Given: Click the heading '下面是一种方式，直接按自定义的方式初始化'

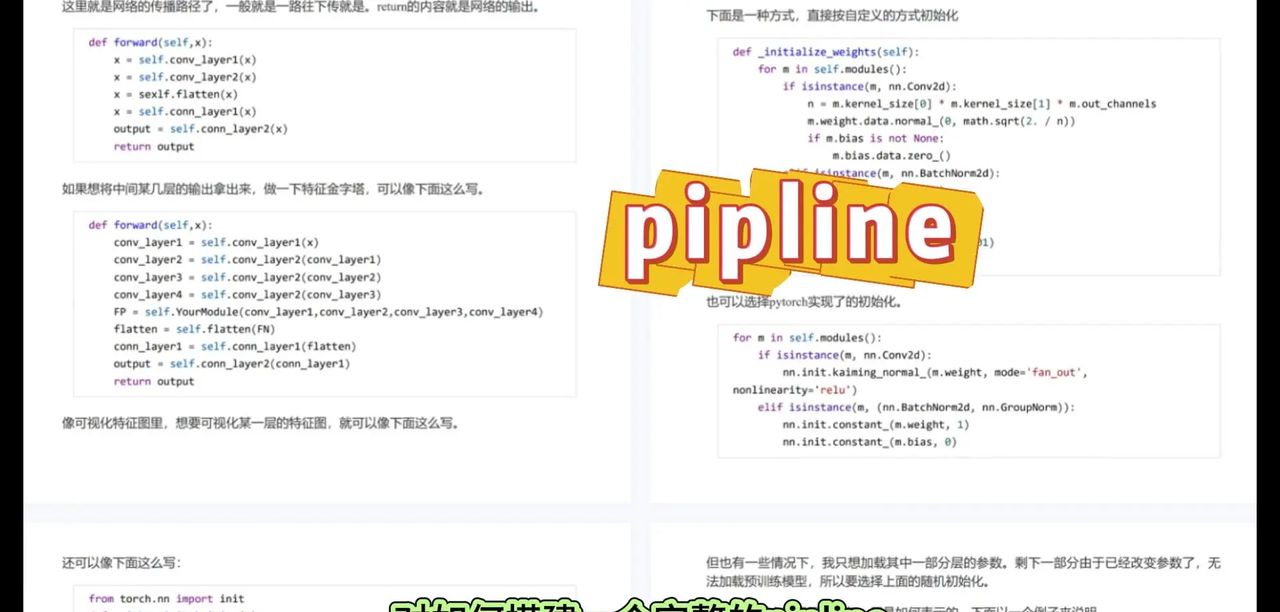Looking at the screenshot, I should [830, 16].
